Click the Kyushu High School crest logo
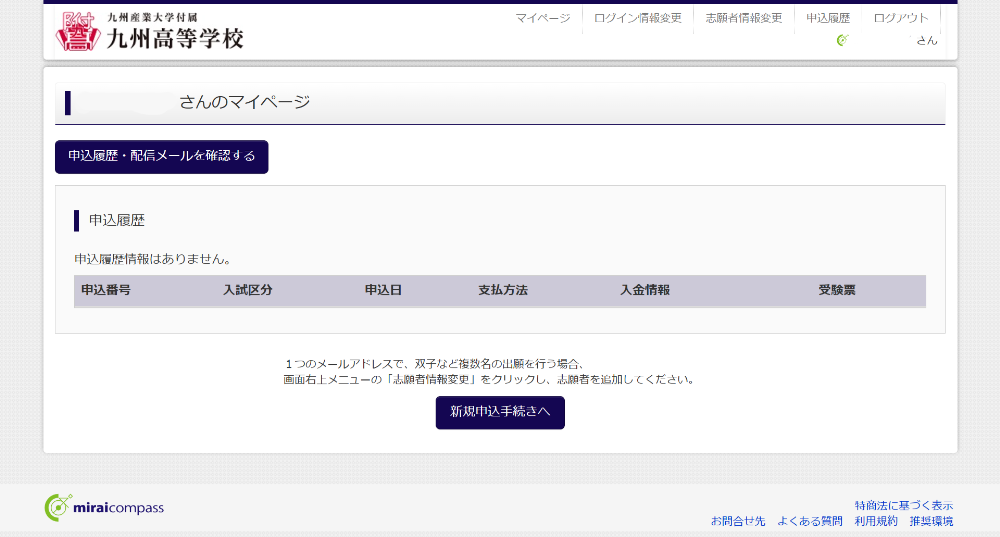Image resolution: width=1000 pixels, height=537 pixels. [76, 31]
